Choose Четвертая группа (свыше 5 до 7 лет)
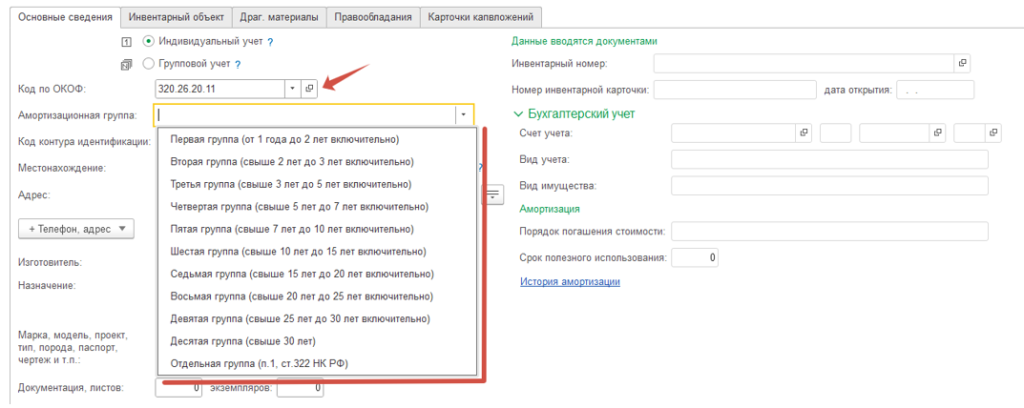This screenshot has width=1024, height=408. [x=317, y=206]
